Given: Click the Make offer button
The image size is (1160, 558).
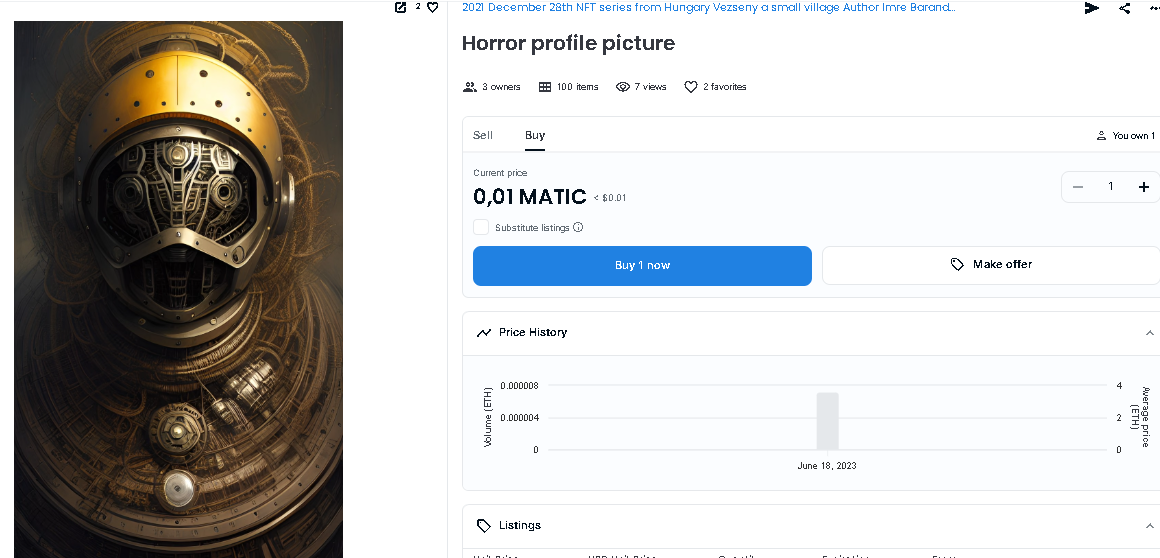Looking at the screenshot, I should coord(990,265).
